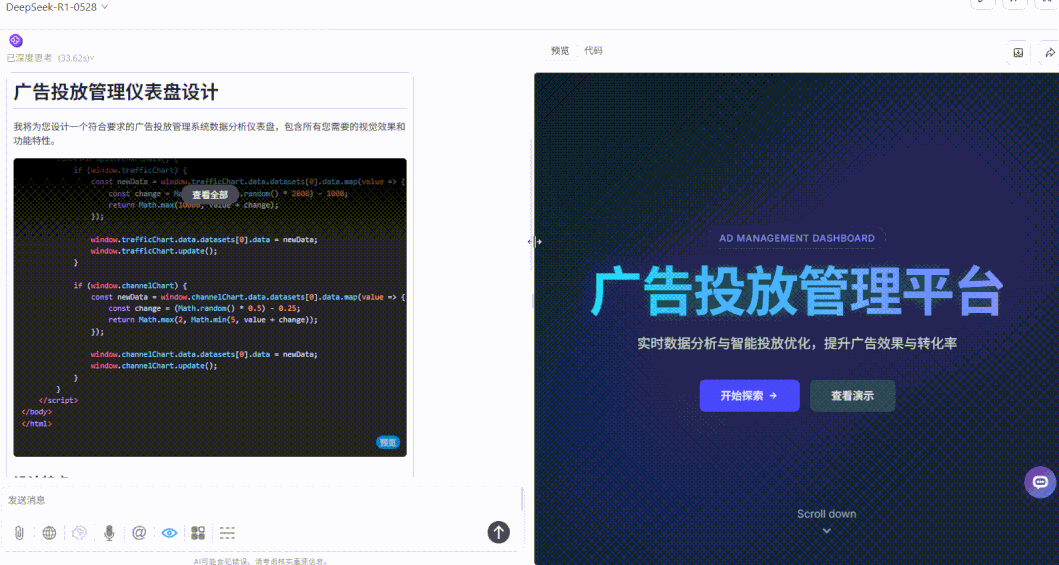Image resolution: width=1059 pixels, height=565 pixels.
Task: Open the floating chat bubble icon
Action: click(x=1040, y=482)
